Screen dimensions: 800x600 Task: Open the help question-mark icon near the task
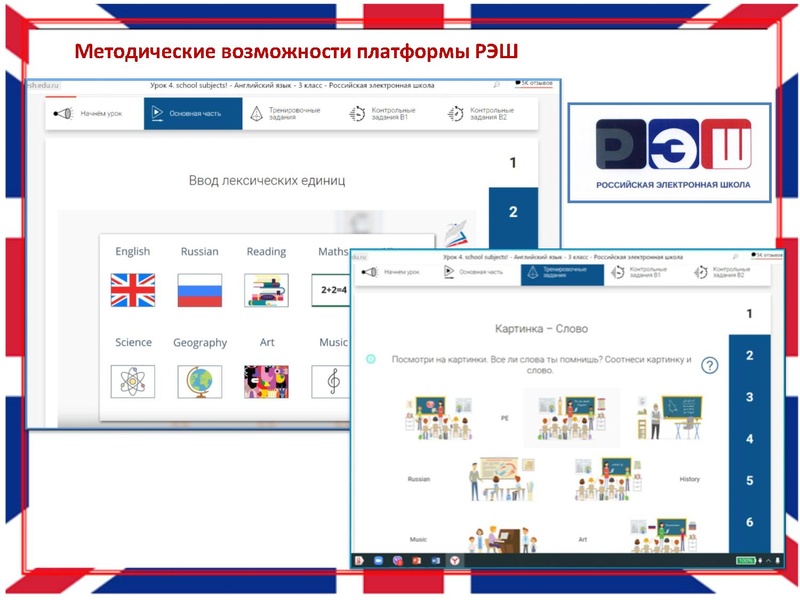click(x=708, y=364)
